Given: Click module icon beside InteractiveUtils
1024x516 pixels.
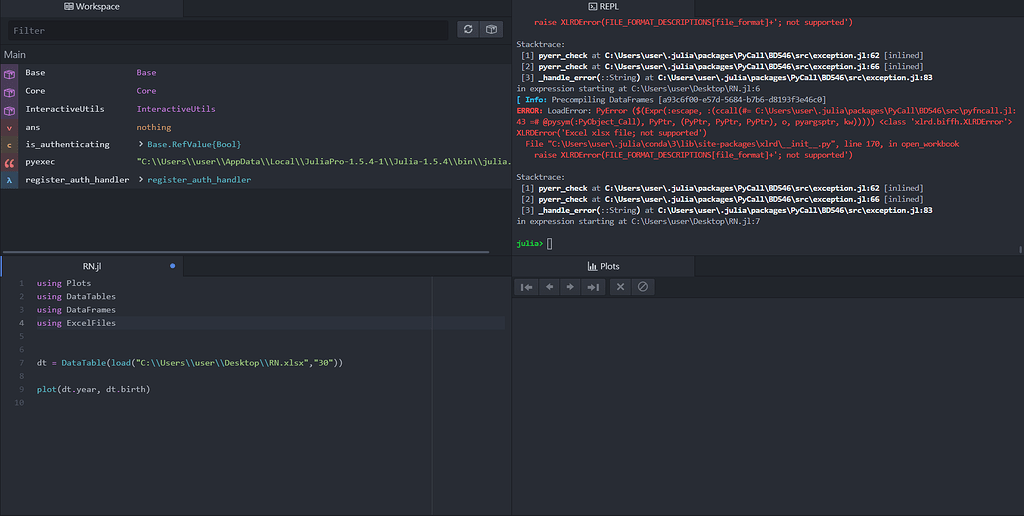Looking at the screenshot, I should [x=9, y=110].
